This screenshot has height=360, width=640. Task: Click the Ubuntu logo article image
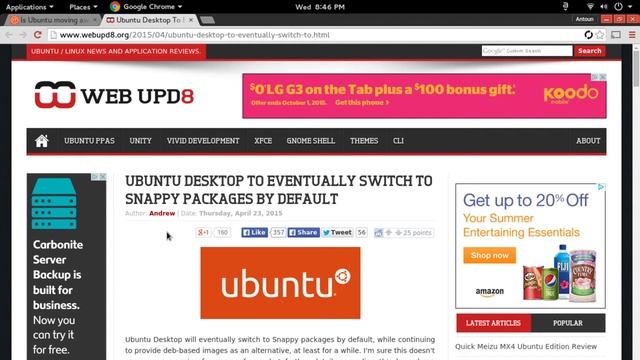point(280,283)
